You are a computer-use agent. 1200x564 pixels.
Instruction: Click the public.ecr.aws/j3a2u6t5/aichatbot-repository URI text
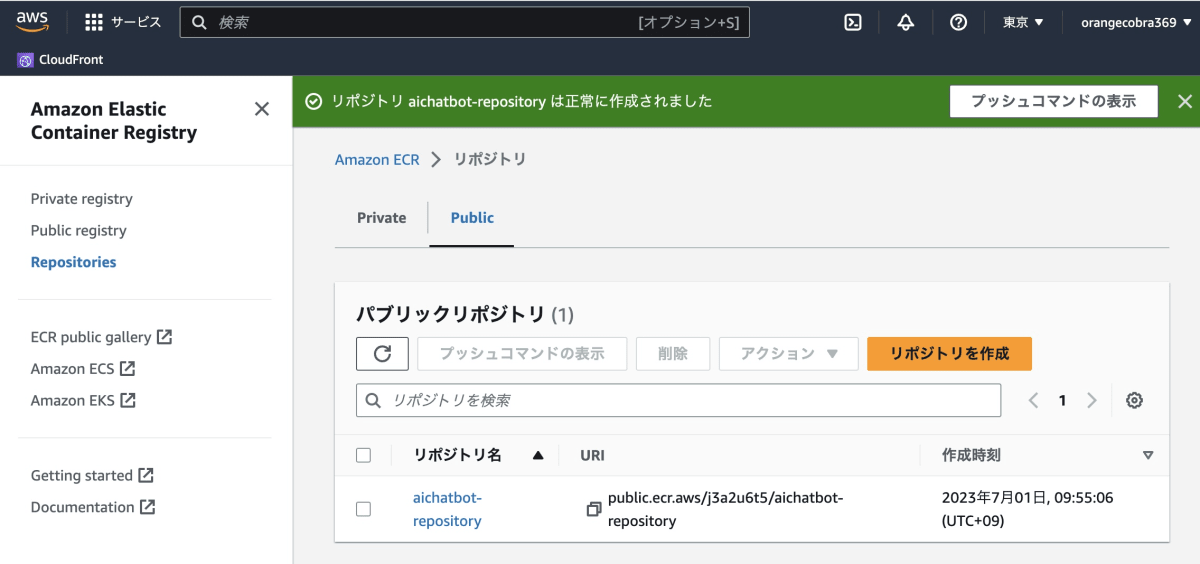[726, 509]
